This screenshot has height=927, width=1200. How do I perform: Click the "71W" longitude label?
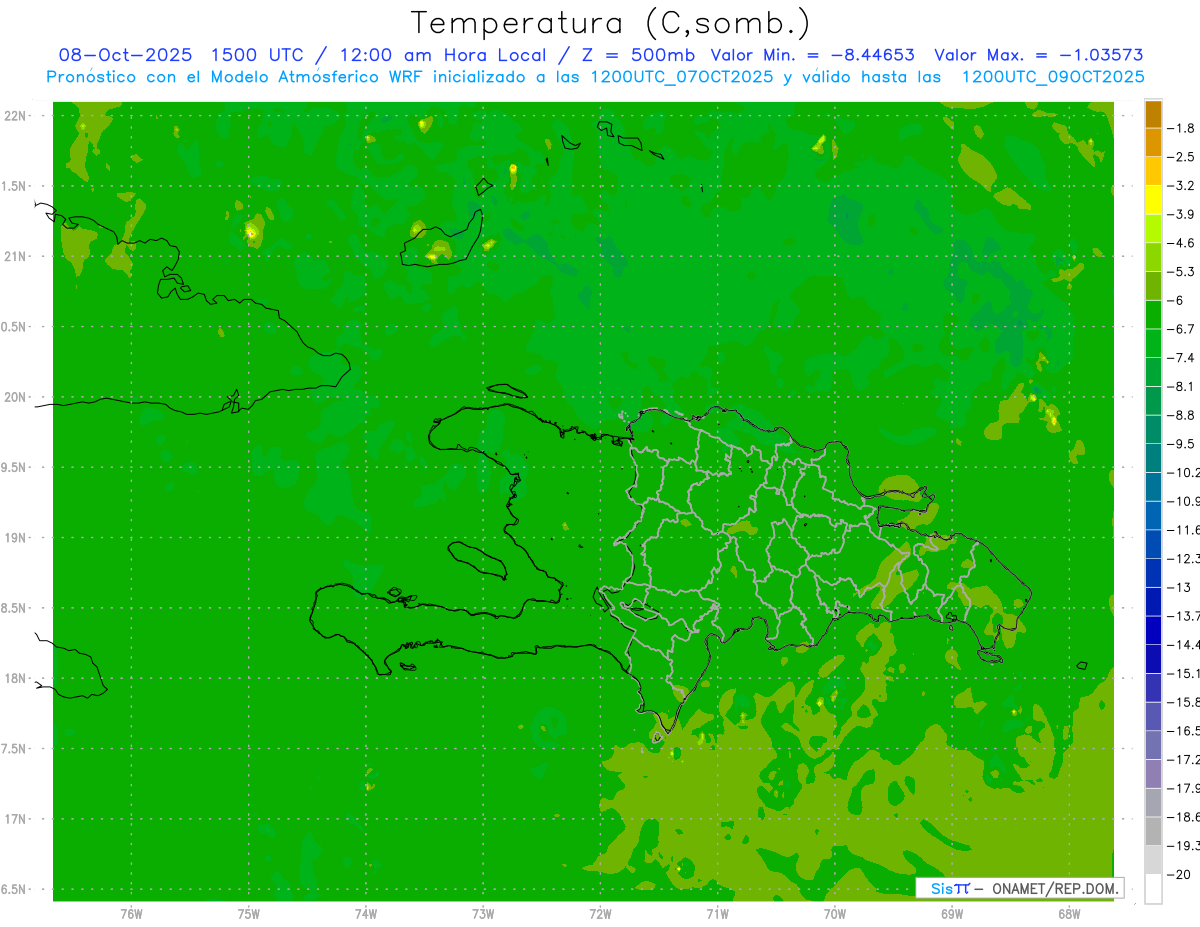717,913
